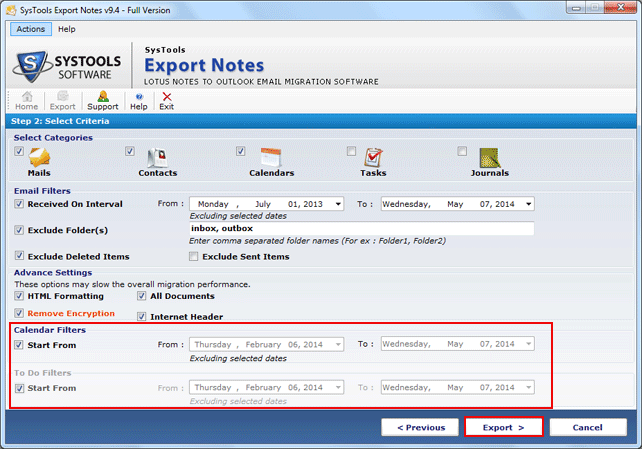Toggle To Do Filters Start From checkbox
This screenshot has width=642, height=449.
click(x=19, y=388)
